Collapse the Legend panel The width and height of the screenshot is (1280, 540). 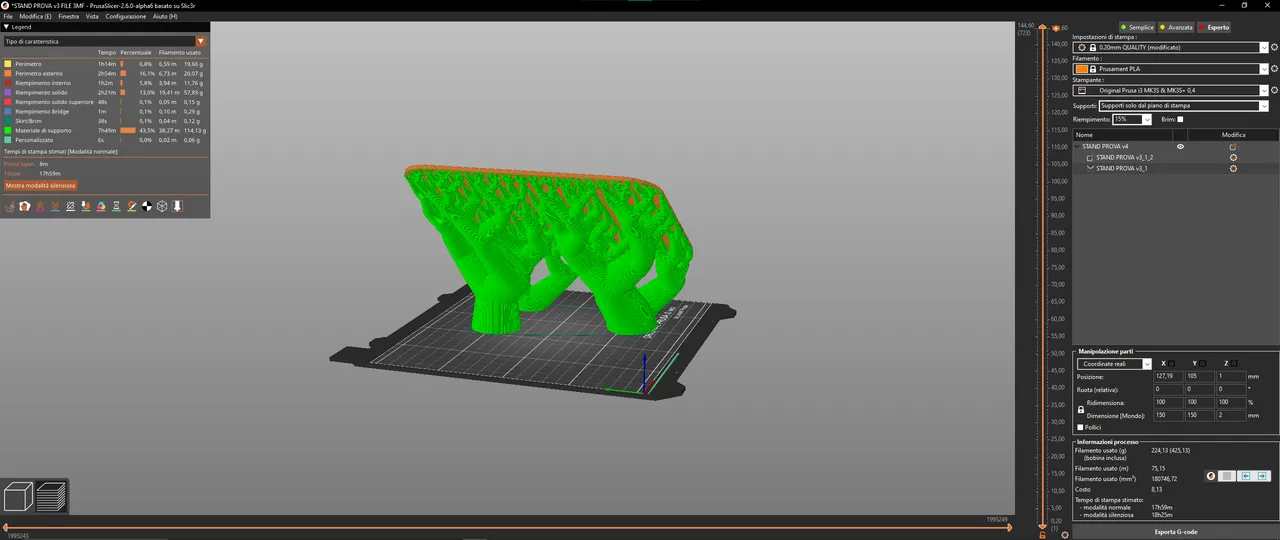point(6,27)
